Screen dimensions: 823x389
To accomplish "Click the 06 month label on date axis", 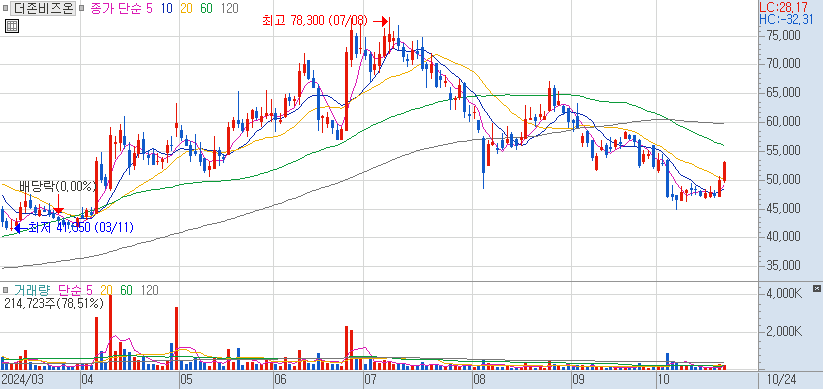I will 281,379.
